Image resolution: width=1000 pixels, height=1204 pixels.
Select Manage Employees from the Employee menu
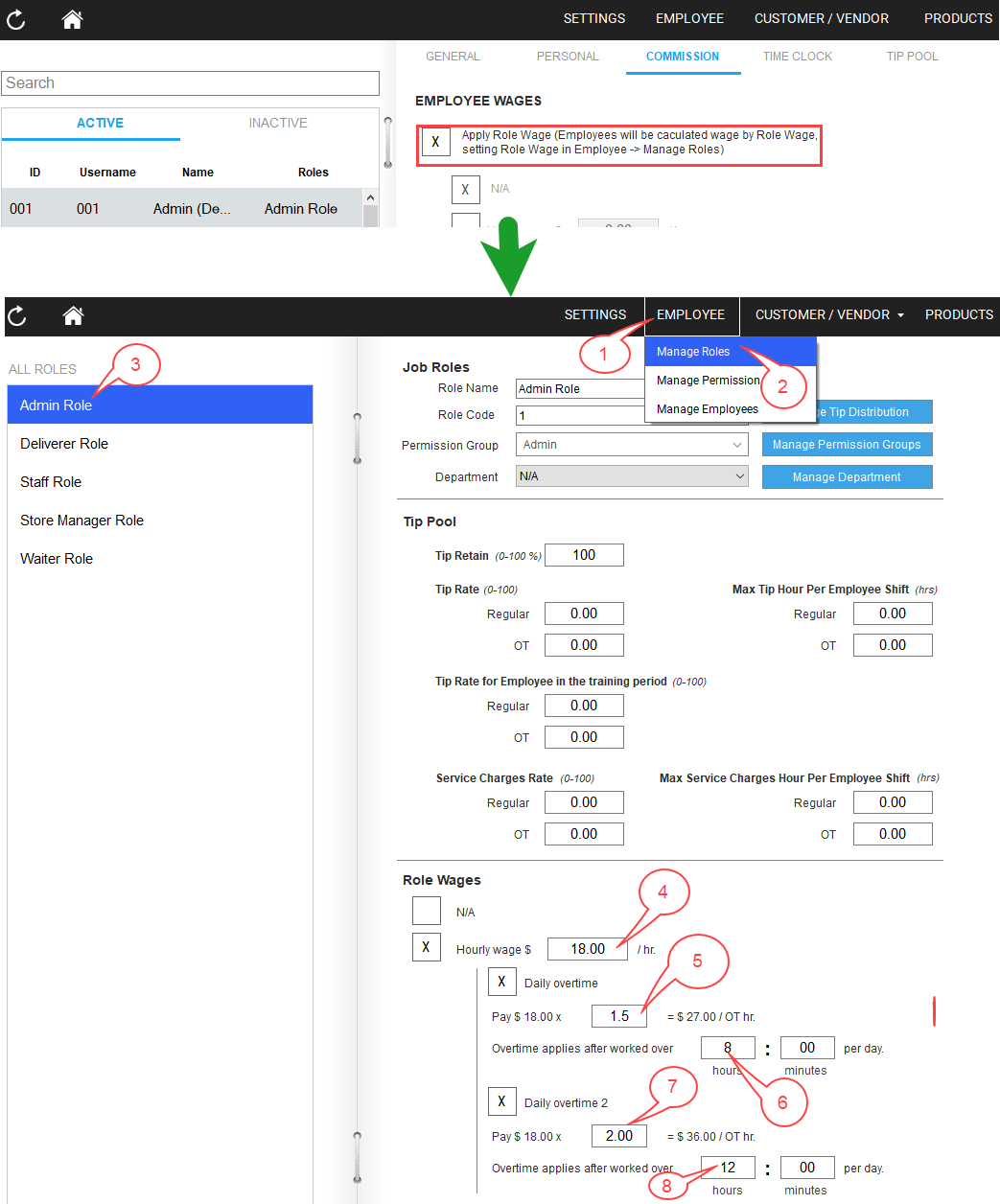(707, 408)
